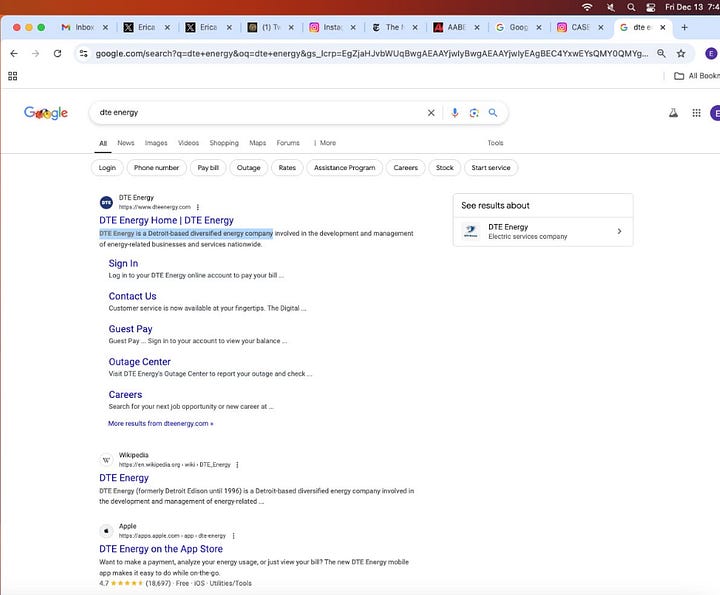Viewport: 720px width, 595px height.
Task: Select the News search tab
Action: [x=126, y=143]
